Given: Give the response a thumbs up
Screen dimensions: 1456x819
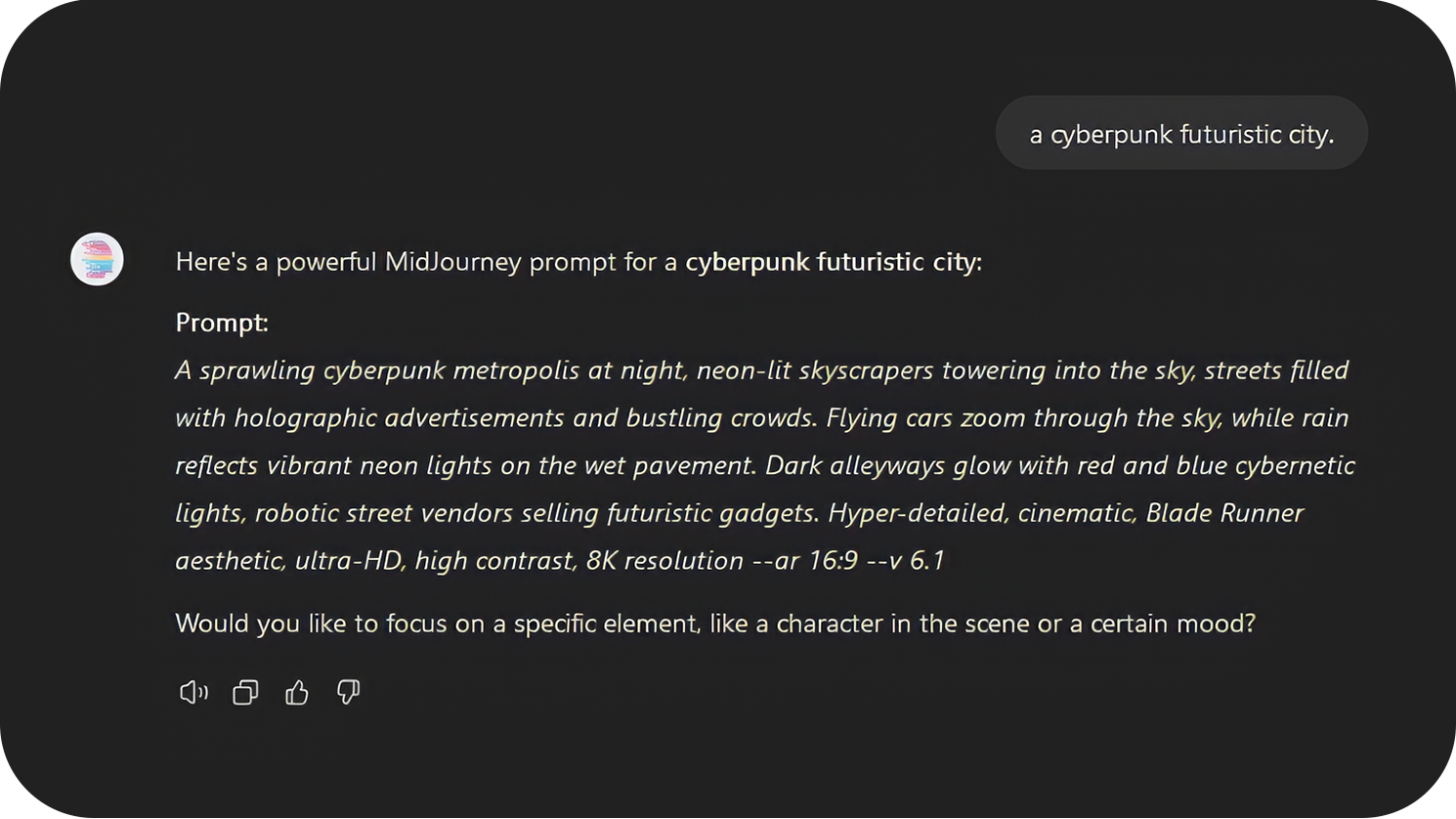Looking at the screenshot, I should (x=297, y=693).
